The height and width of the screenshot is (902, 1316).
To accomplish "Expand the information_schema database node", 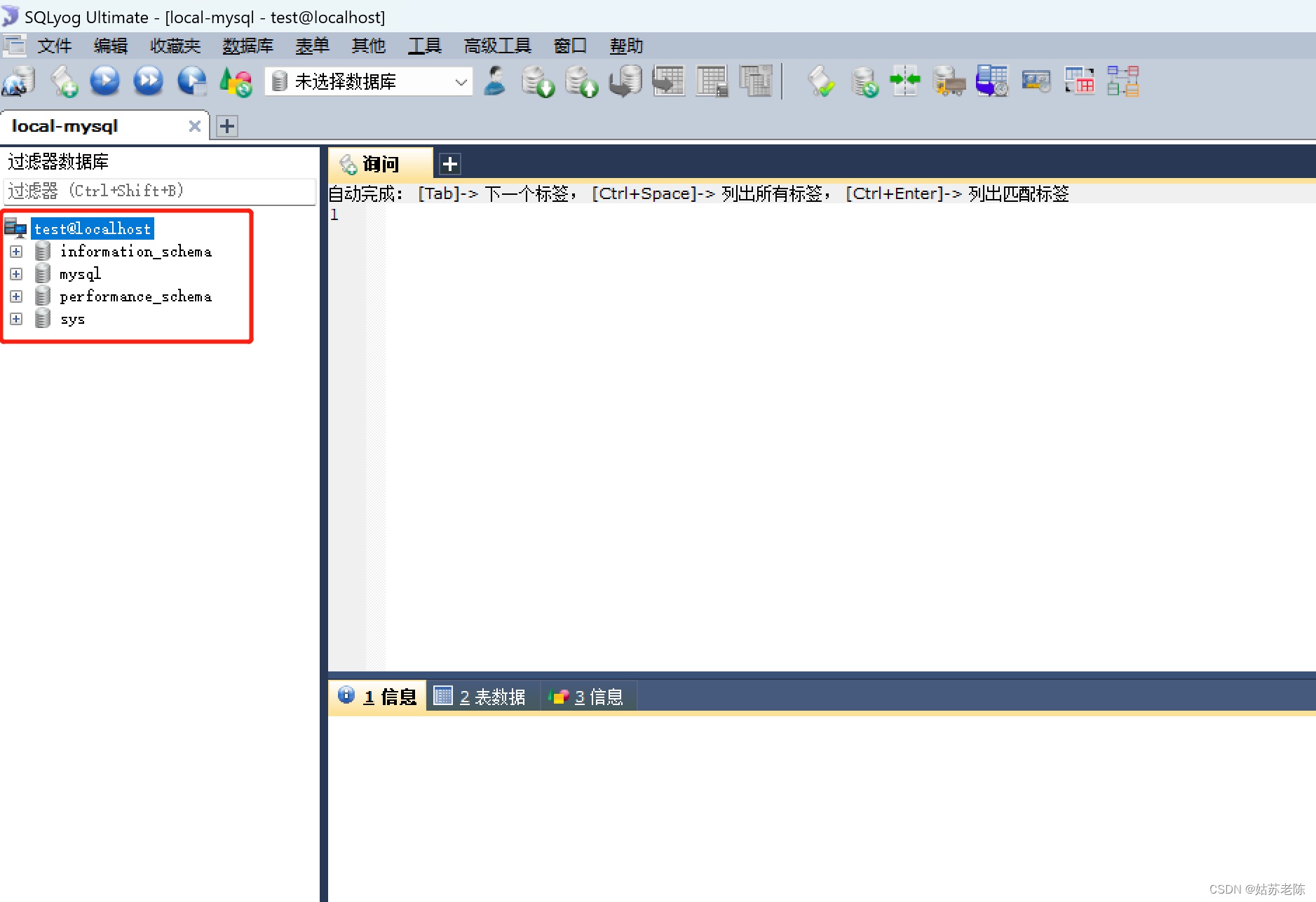I will tap(16, 252).
